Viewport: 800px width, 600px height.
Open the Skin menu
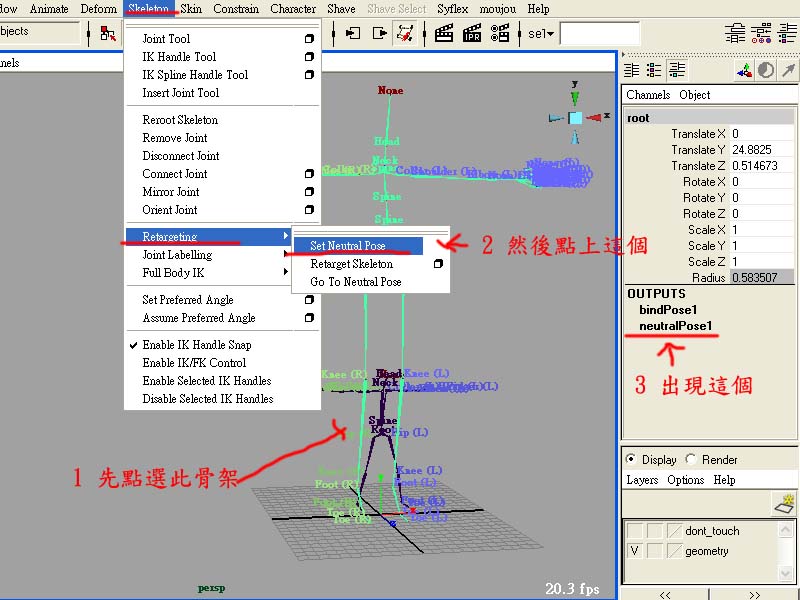point(191,9)
